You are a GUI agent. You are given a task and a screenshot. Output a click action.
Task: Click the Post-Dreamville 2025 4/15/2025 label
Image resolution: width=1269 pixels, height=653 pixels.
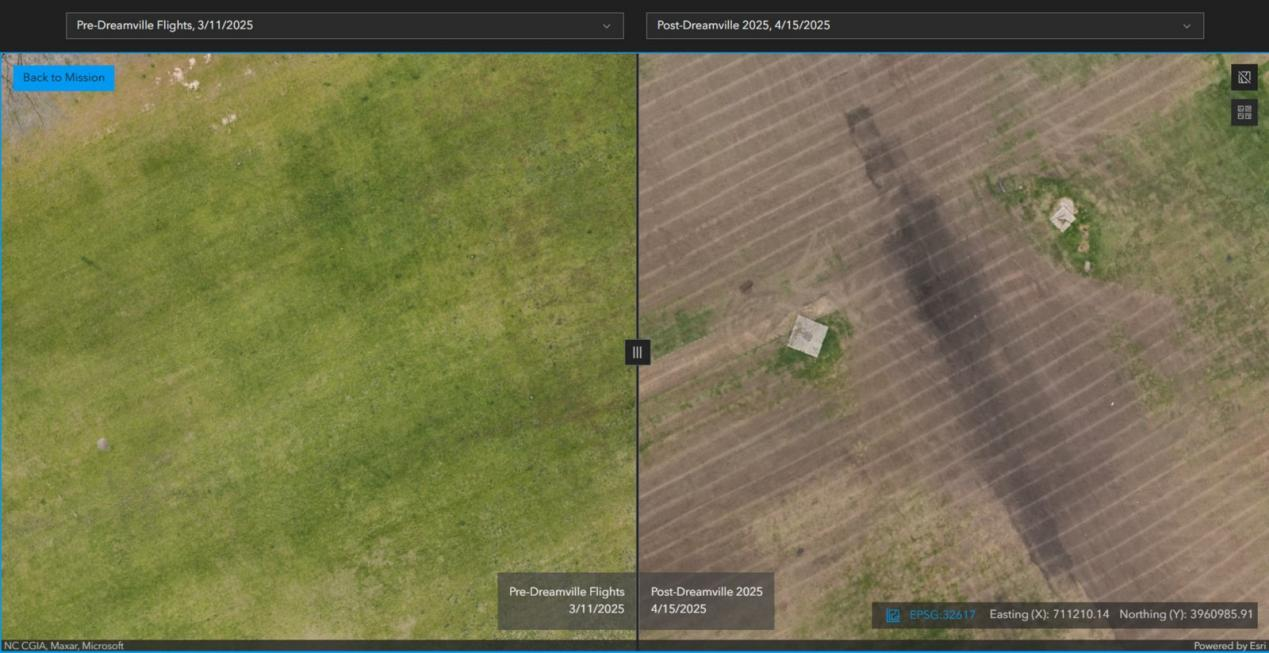[x=706, y=600]
